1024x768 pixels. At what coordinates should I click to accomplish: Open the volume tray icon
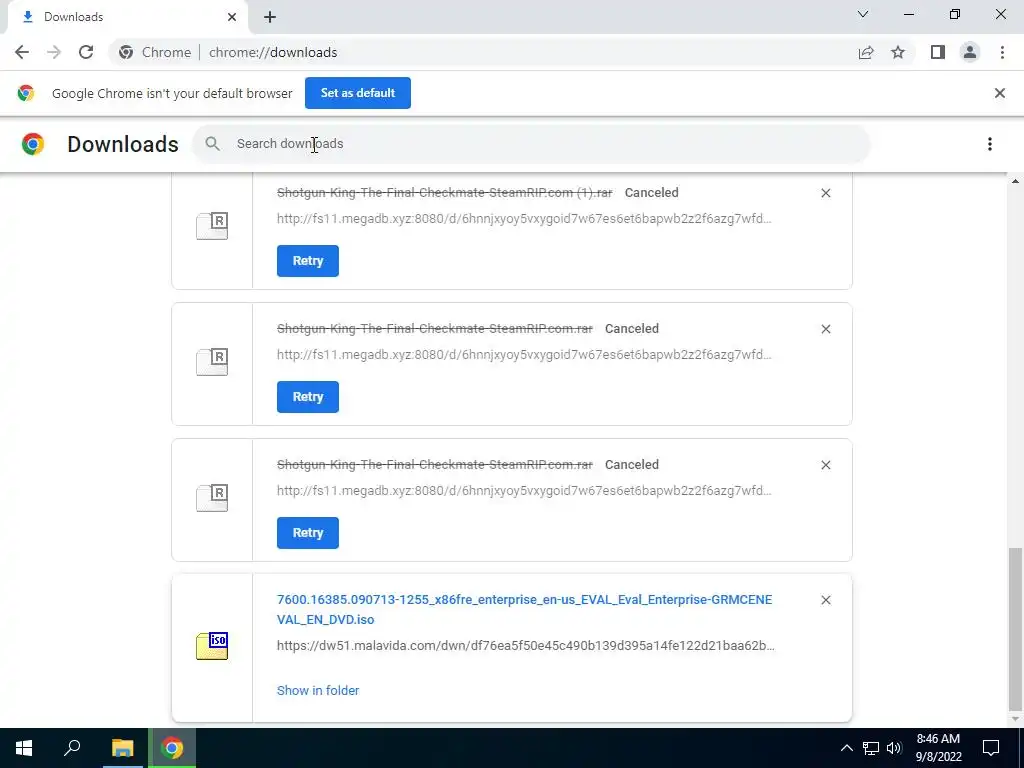894,748
